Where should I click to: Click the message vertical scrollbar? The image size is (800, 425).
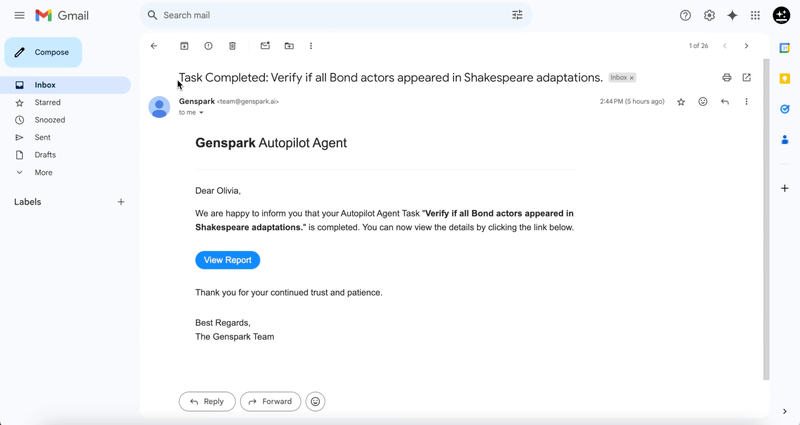tap(766, 219)
